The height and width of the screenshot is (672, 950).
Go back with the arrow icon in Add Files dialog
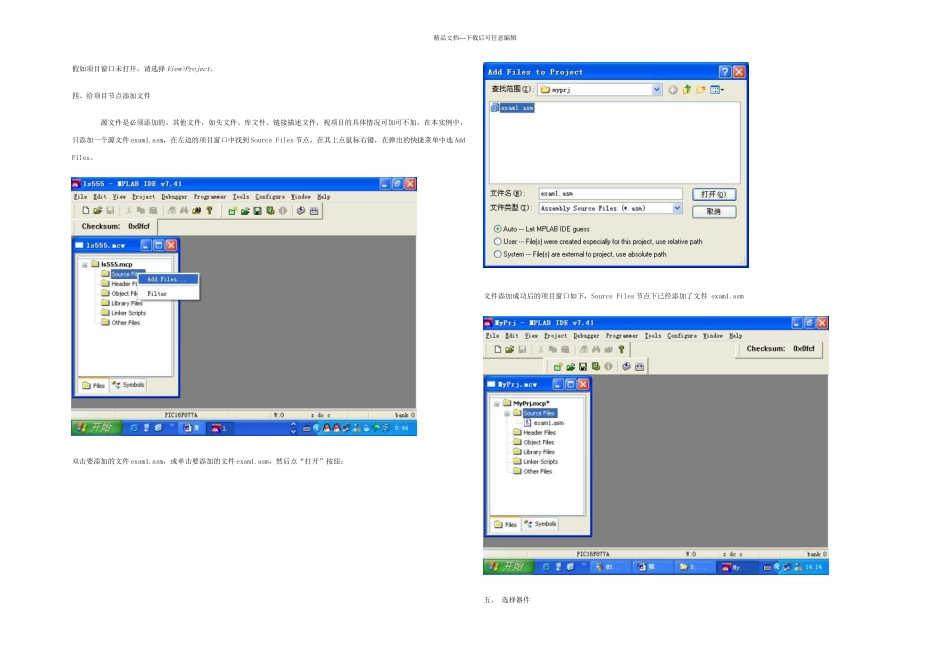tap(673, 90)
